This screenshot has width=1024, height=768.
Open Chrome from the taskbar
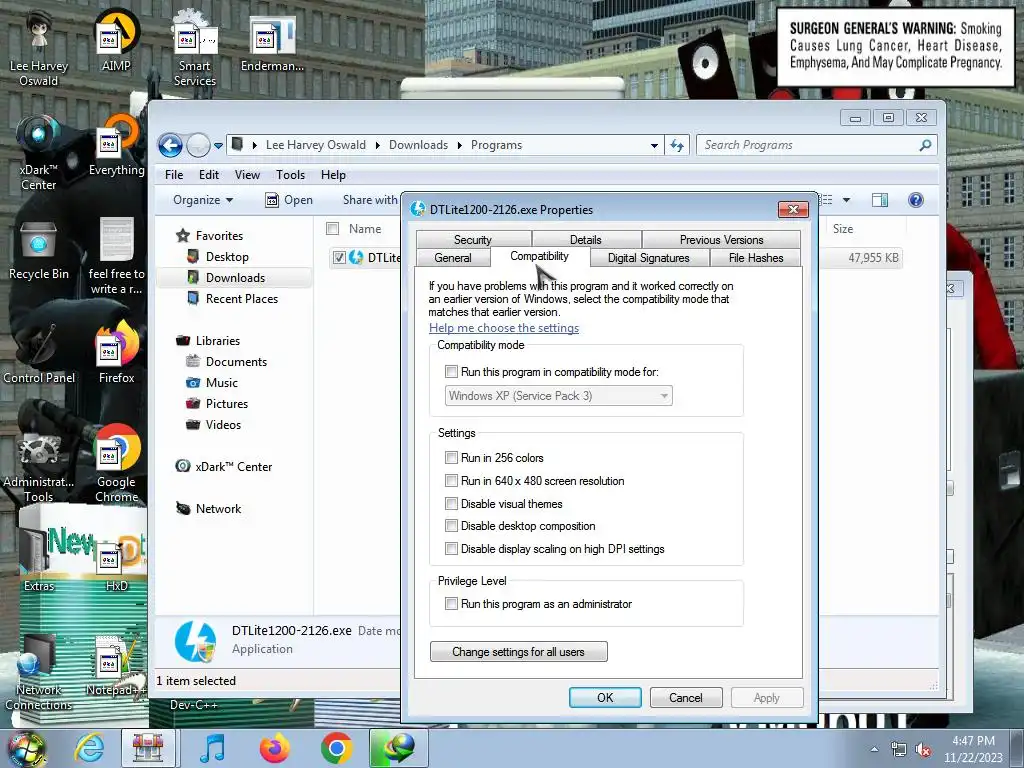point(336,748)
